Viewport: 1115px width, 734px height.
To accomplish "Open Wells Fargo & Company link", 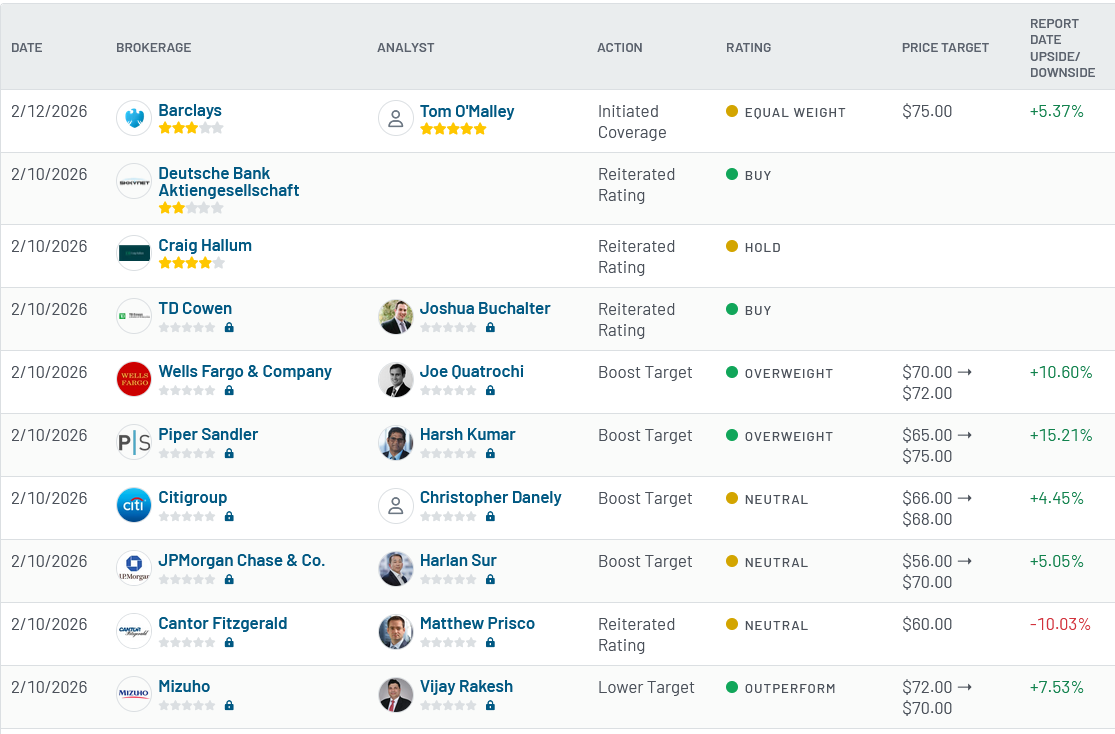I will (245, 371).
